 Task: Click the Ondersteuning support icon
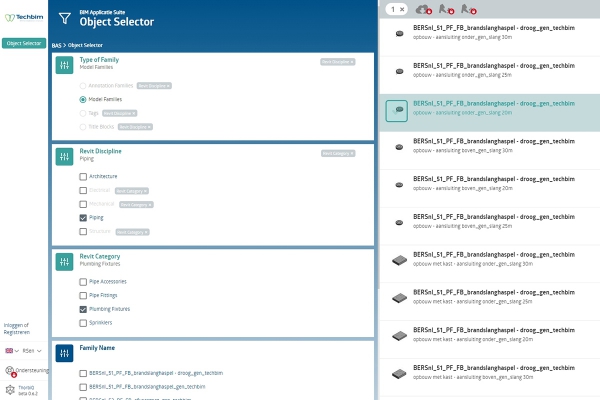coord(10,371)
